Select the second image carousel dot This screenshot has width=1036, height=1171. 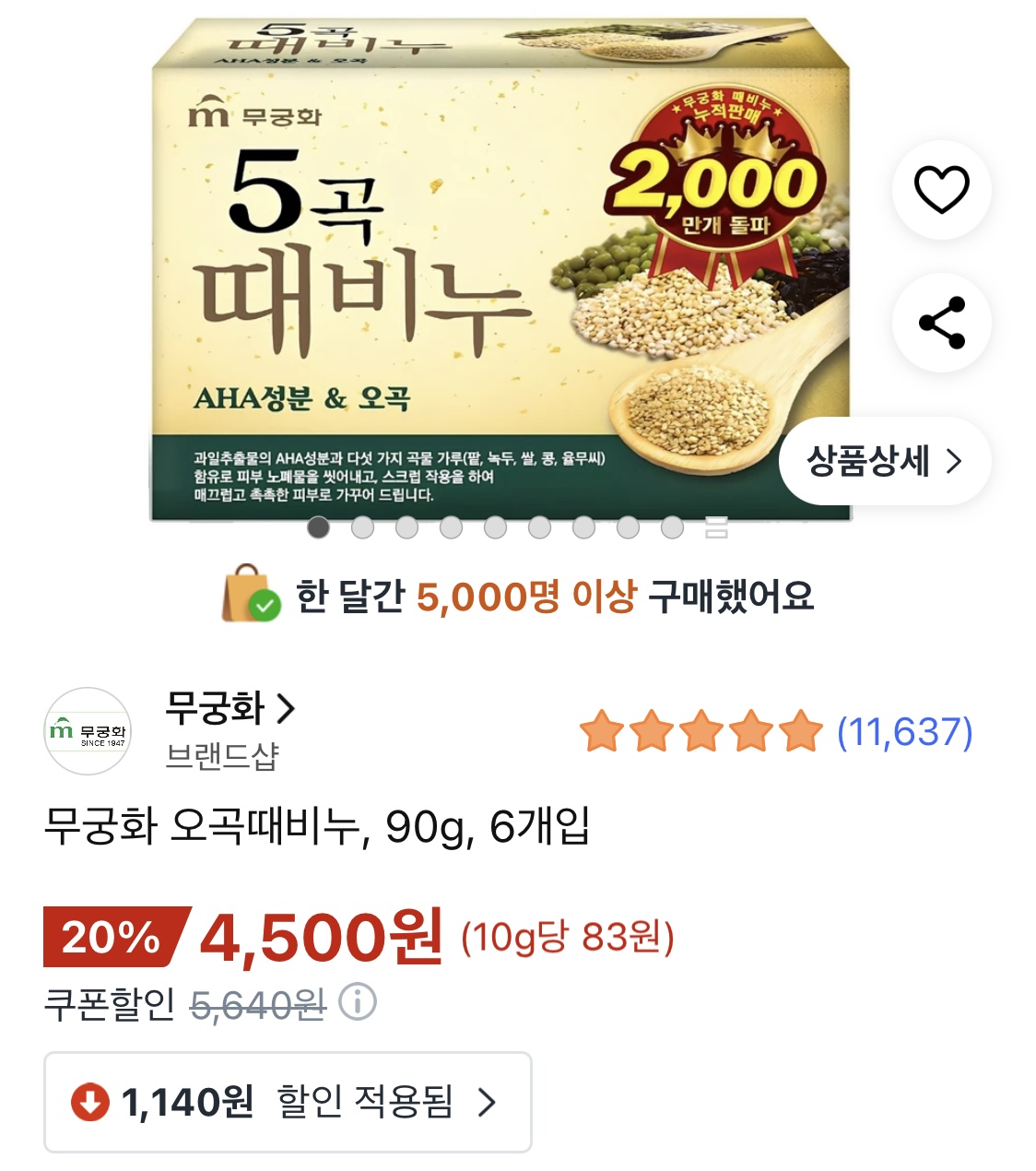click(x=362, y=527)
